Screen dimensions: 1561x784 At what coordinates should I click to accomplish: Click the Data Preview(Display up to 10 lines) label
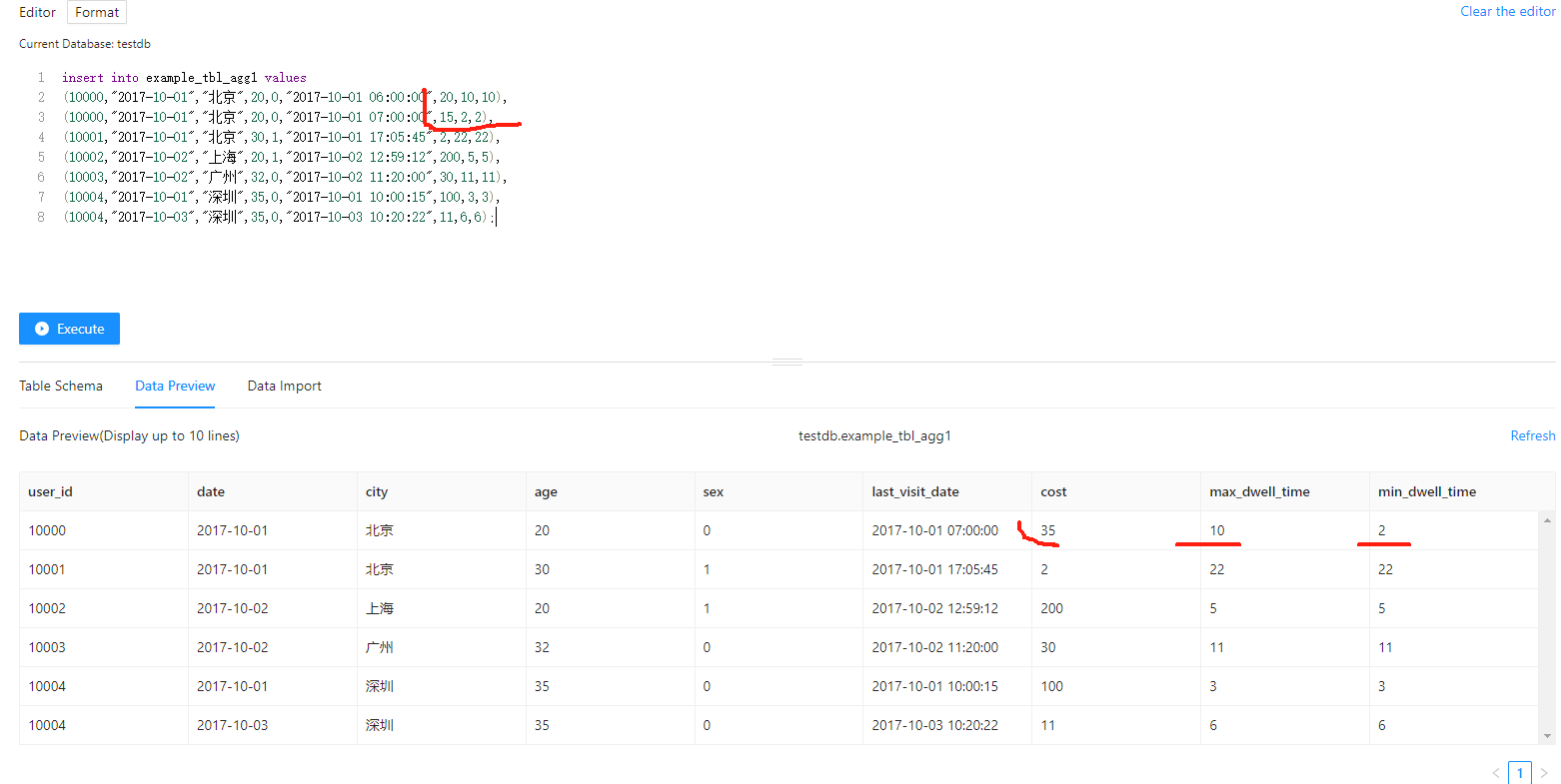coord(129,435)
